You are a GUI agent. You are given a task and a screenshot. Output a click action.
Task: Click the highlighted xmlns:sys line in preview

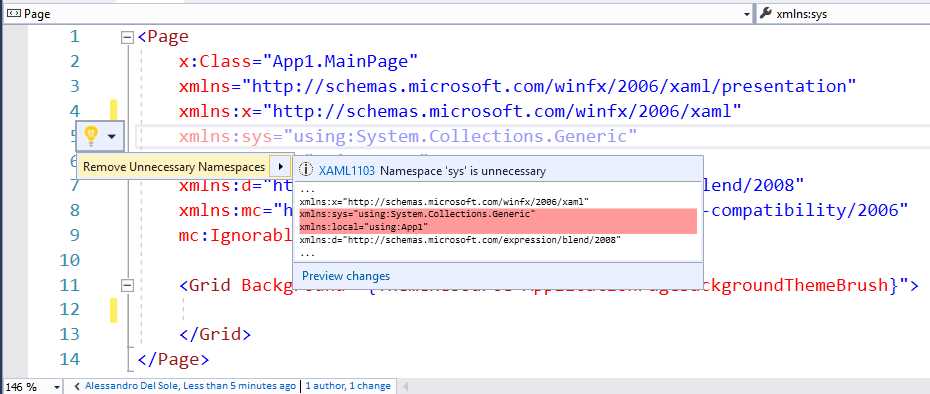coord(418,214)
